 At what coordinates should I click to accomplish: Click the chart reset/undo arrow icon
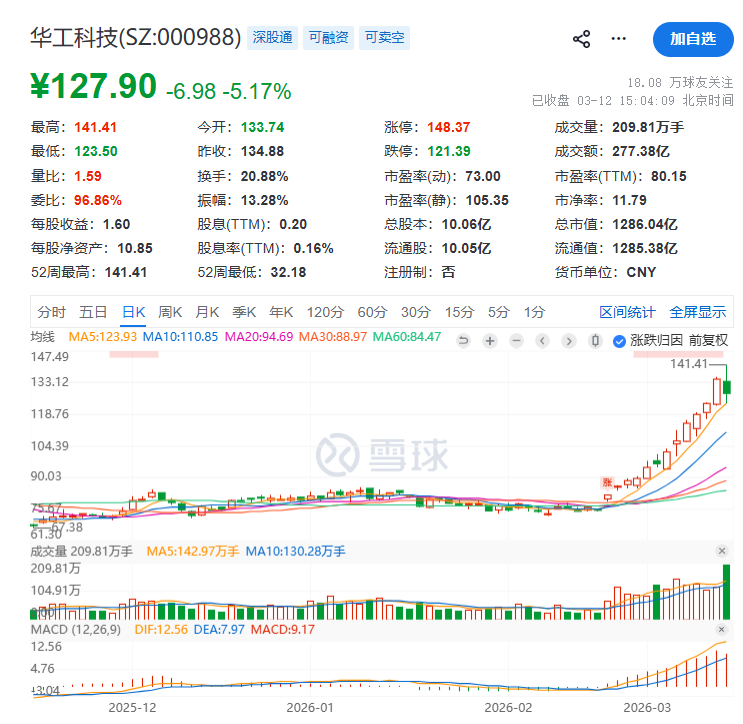point(463,340)
